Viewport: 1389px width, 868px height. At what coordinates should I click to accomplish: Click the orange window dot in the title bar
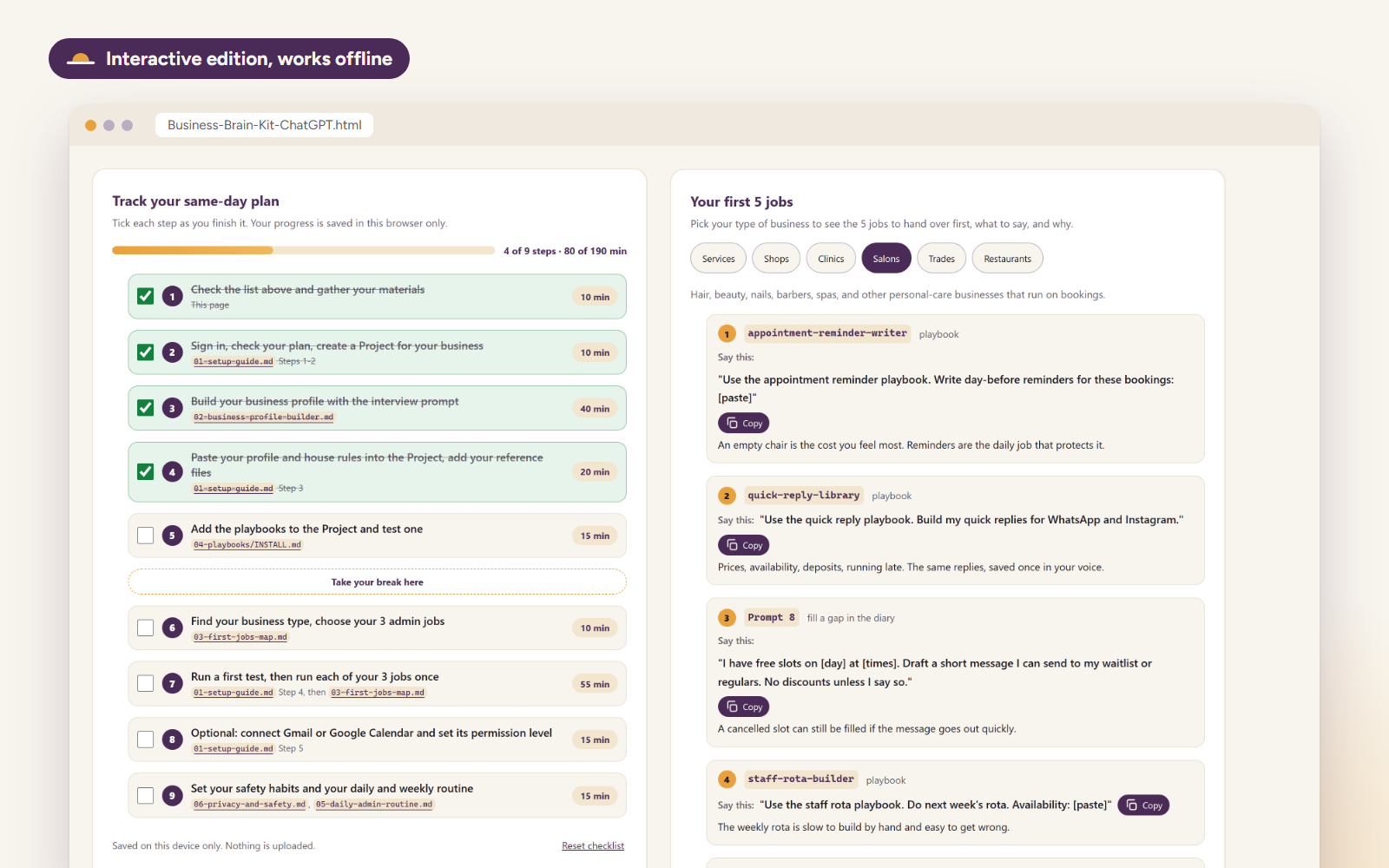90,125
